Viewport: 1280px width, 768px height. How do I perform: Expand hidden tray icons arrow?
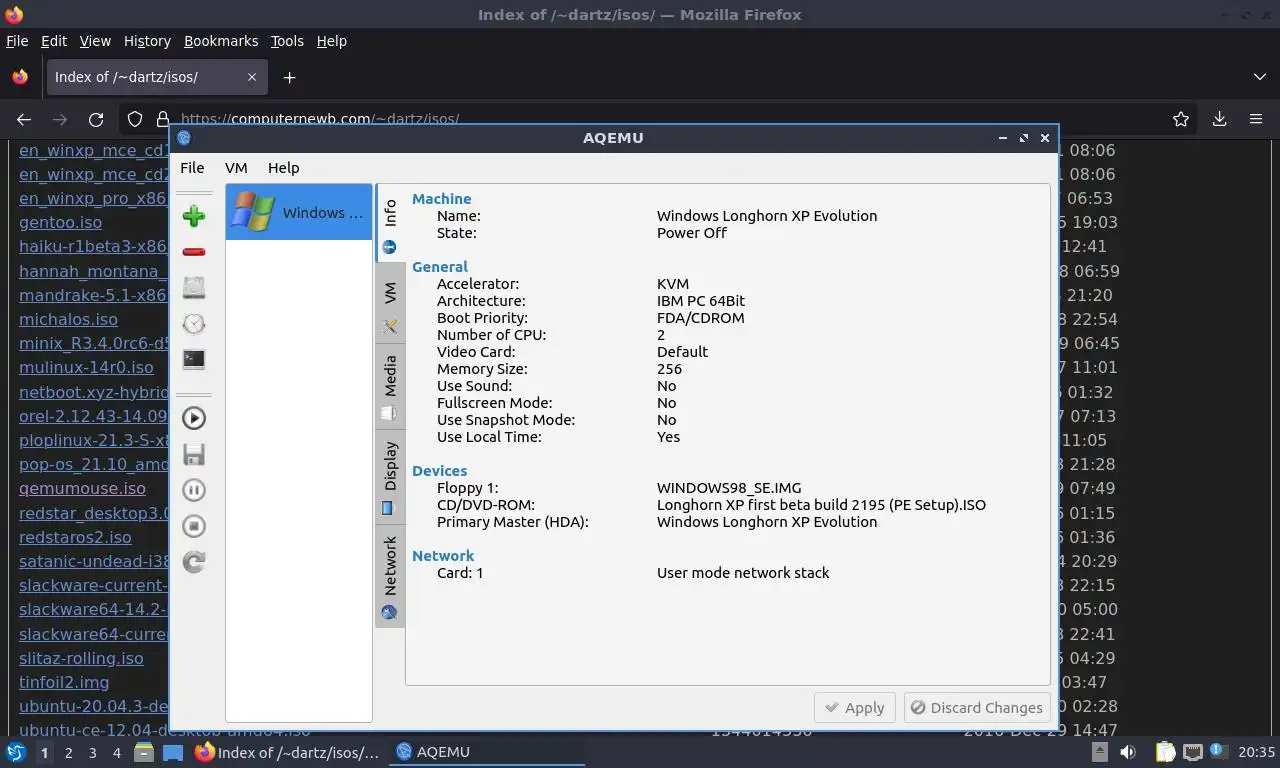tap(1099, 752)
